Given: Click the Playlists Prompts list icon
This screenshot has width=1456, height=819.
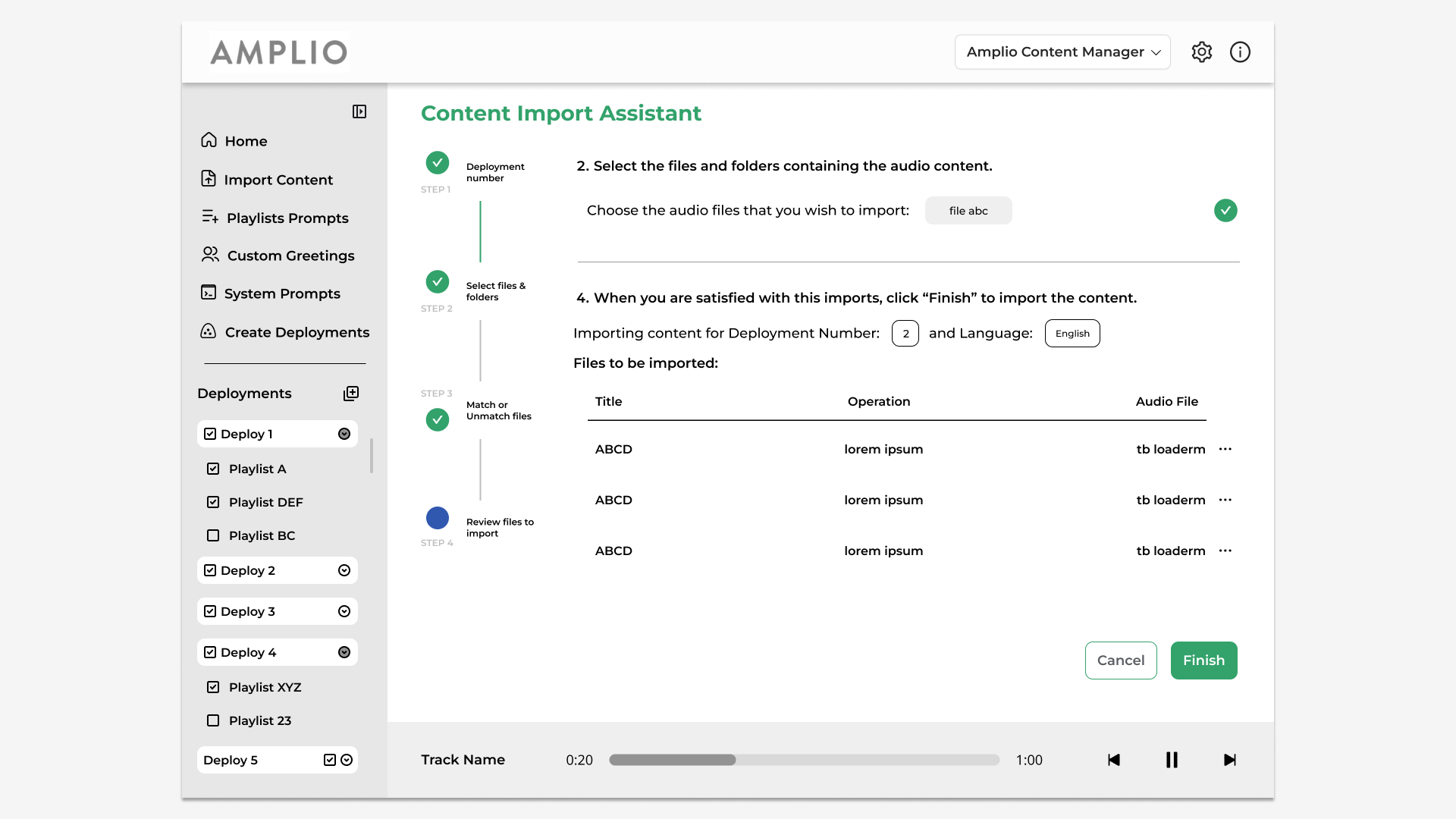Looking at the screenshot, I should coord(210,217).
